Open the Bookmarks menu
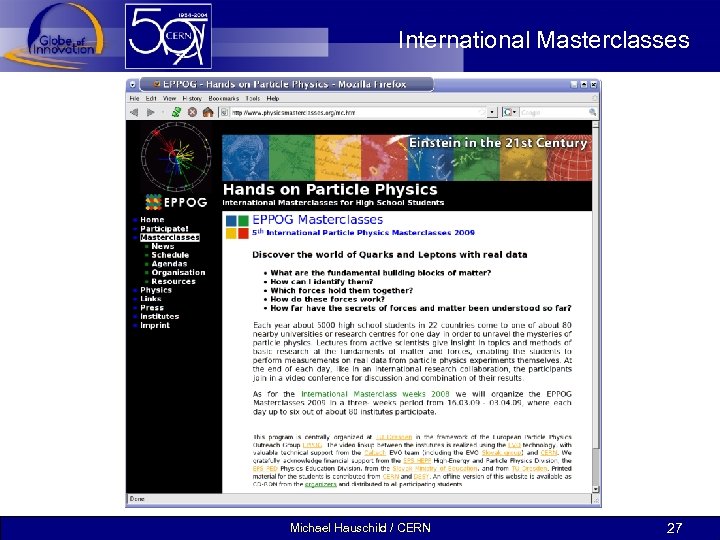Image resolution: width=720 pixels, height=540 pixels. [x=224, y=98]
